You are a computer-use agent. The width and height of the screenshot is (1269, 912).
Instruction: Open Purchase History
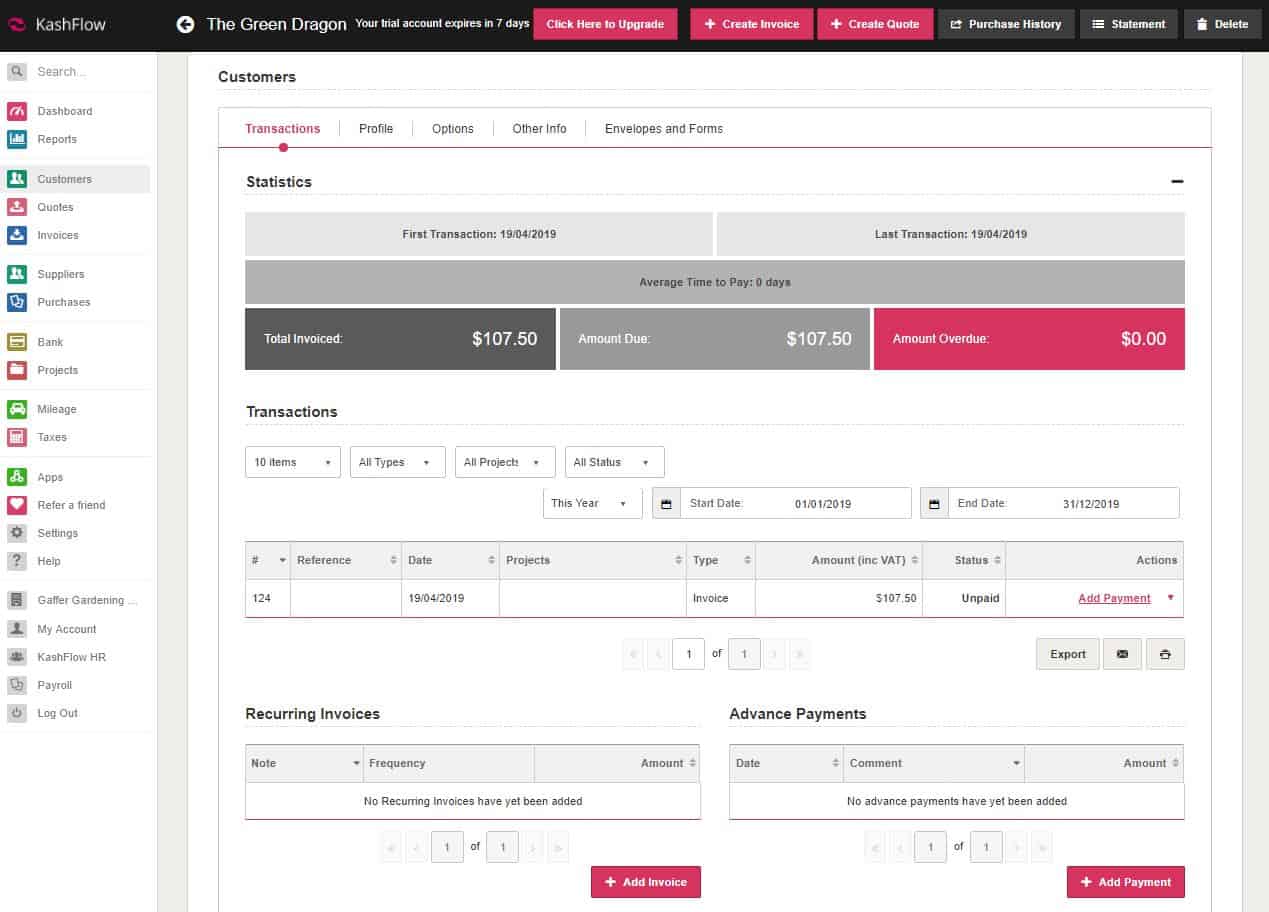pyautogui.click(x=1006, y=24)
